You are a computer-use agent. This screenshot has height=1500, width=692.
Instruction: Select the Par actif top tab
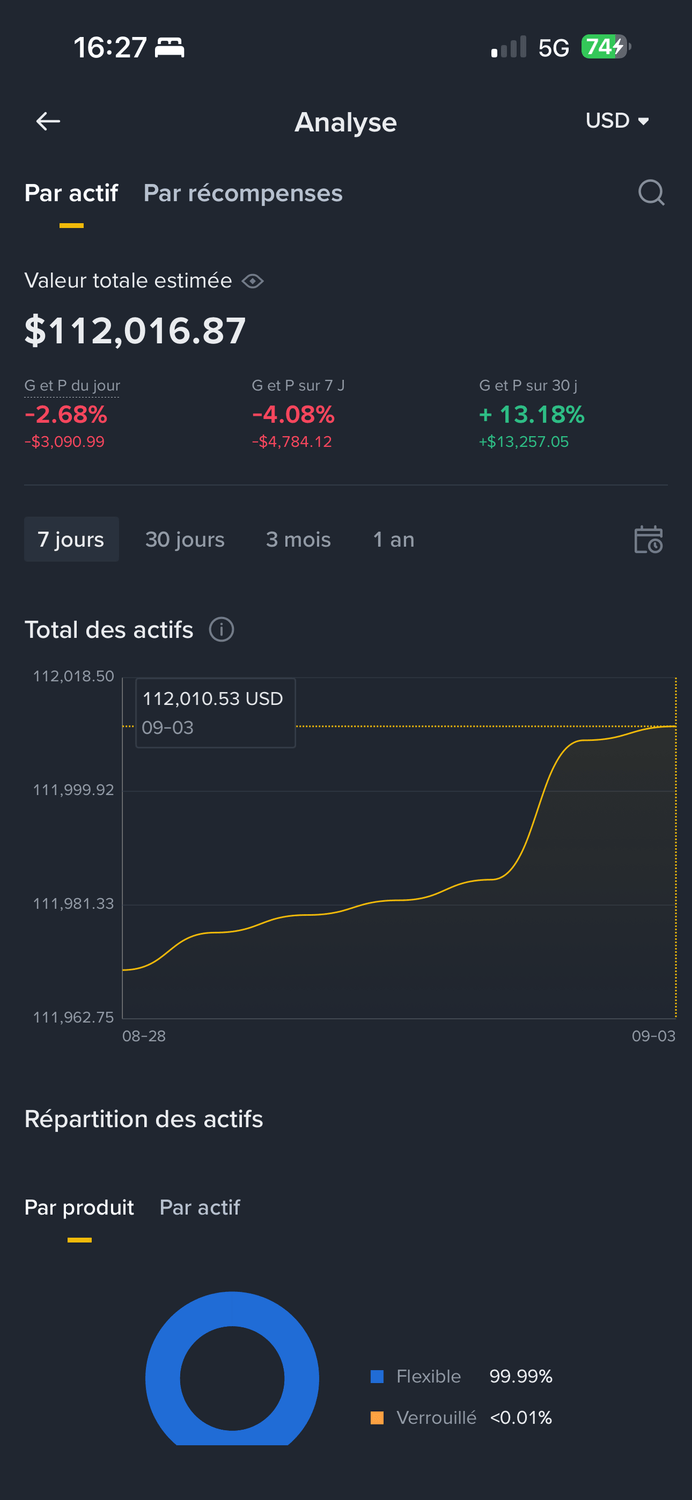71,193
